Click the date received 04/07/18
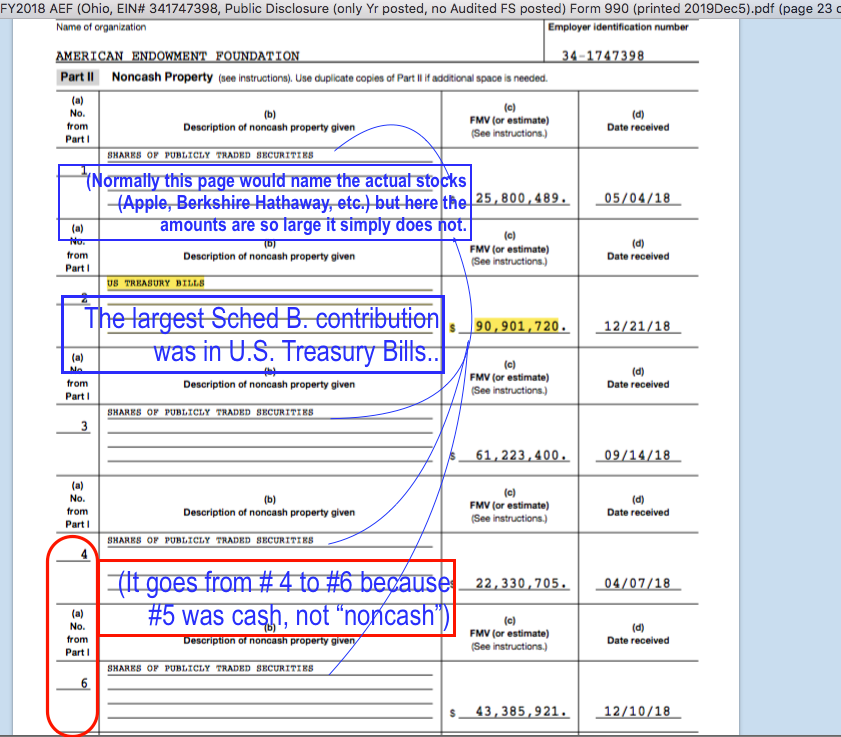Image resolution: width=841 pixels, height=737 pixels. (637, 584)
